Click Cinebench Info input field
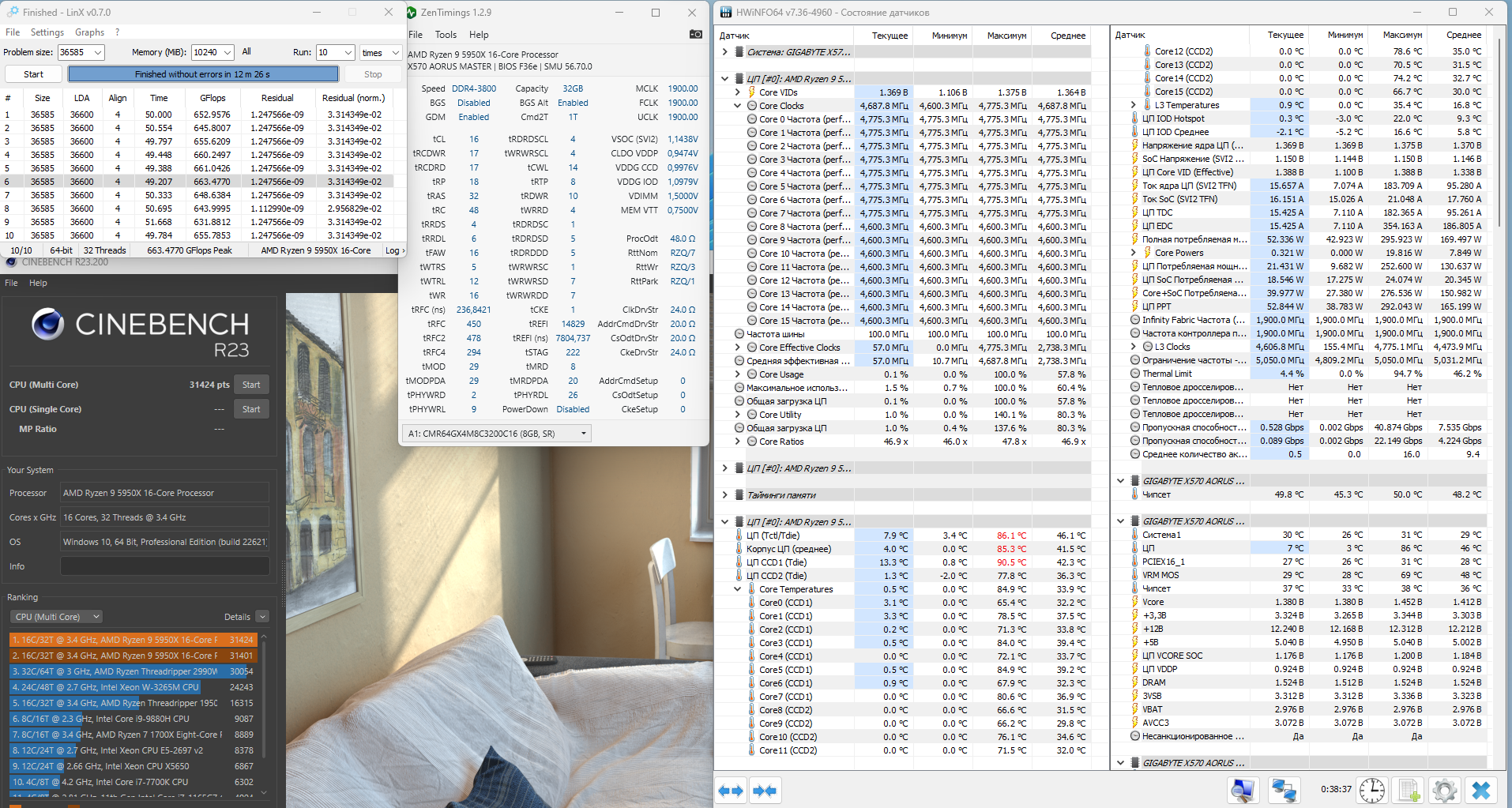1512x808 pixels. coord(165,566)
